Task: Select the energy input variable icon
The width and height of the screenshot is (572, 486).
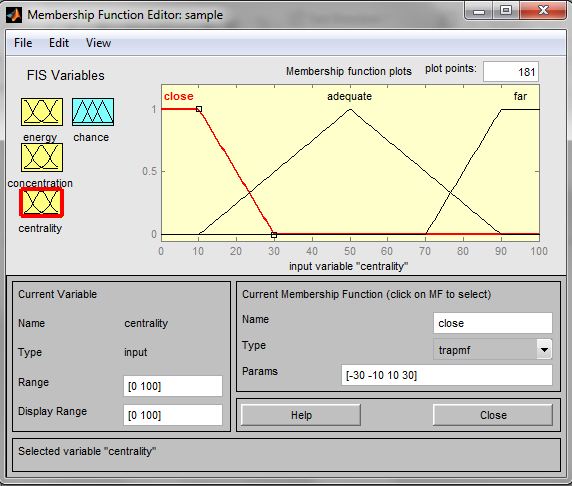Action: (x=42, y=112)
